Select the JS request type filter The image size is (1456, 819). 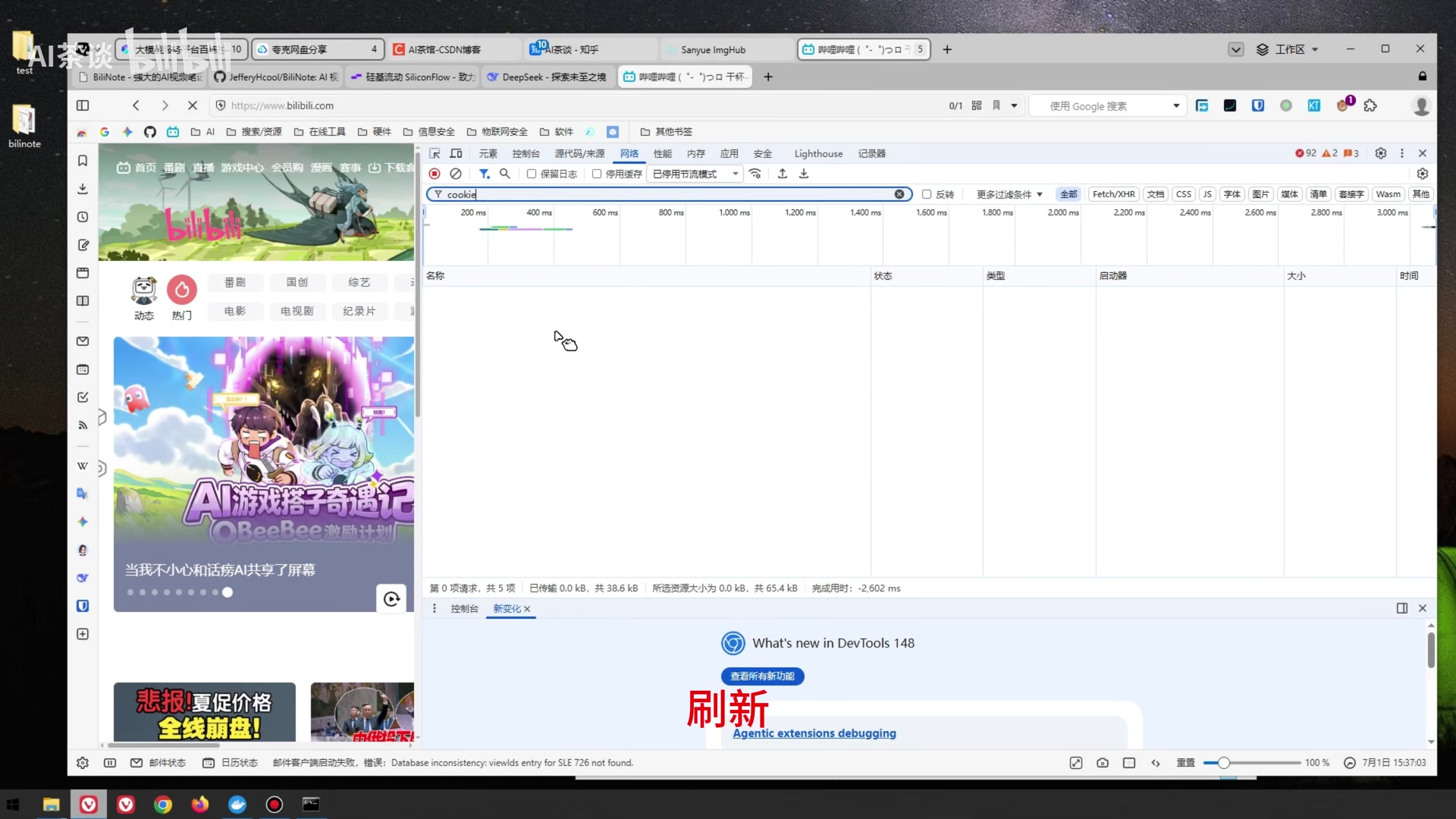point(1207,194)
